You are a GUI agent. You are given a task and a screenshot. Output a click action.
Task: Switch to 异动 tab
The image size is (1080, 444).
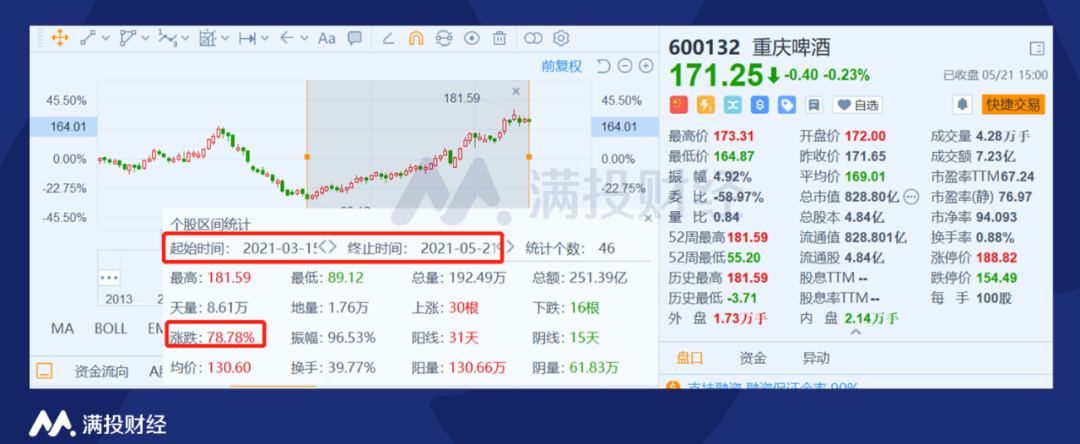pyautogui.click(x=816, y=358)
